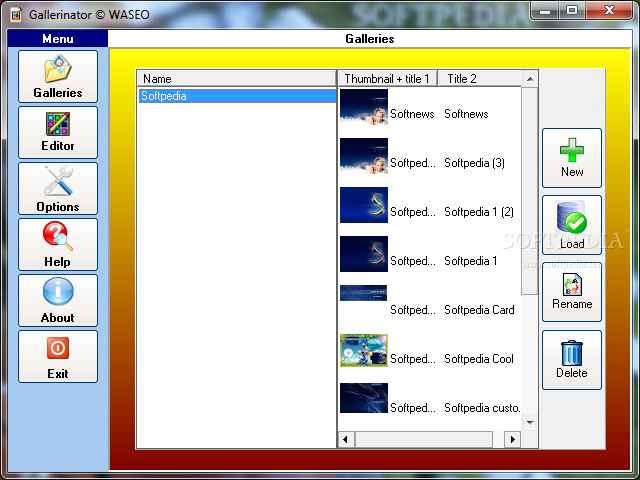640x480 pixels.
Task: Select the Softpedia custo. thumbnail
Action: tap(364, 398)
